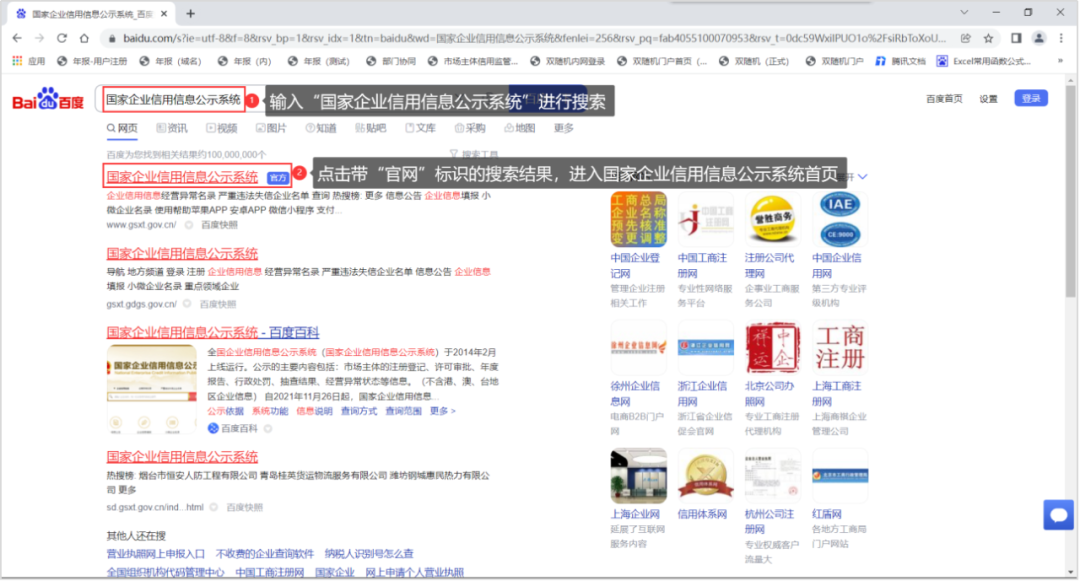Open the official 国家企业信用信息公示系统 result with 官方 badge

pos(183,177)
